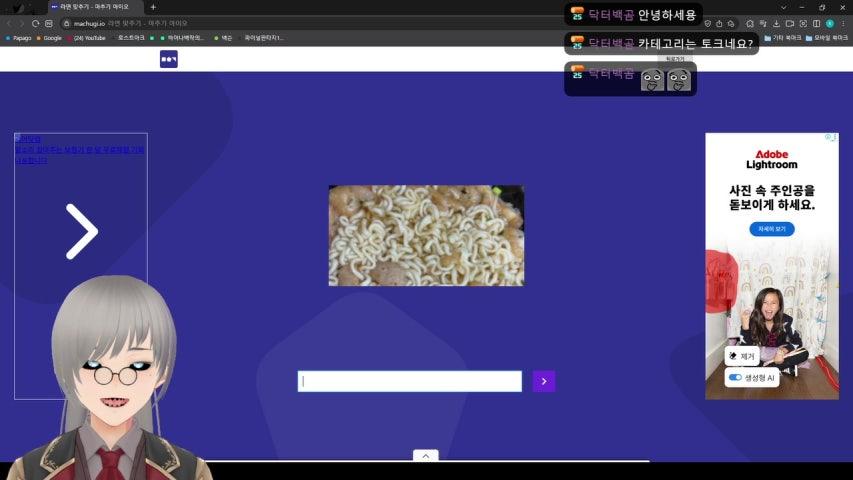Open the ad info icon at the Adobe ad corner
853x480 pixels.
[x=828, y=137]
